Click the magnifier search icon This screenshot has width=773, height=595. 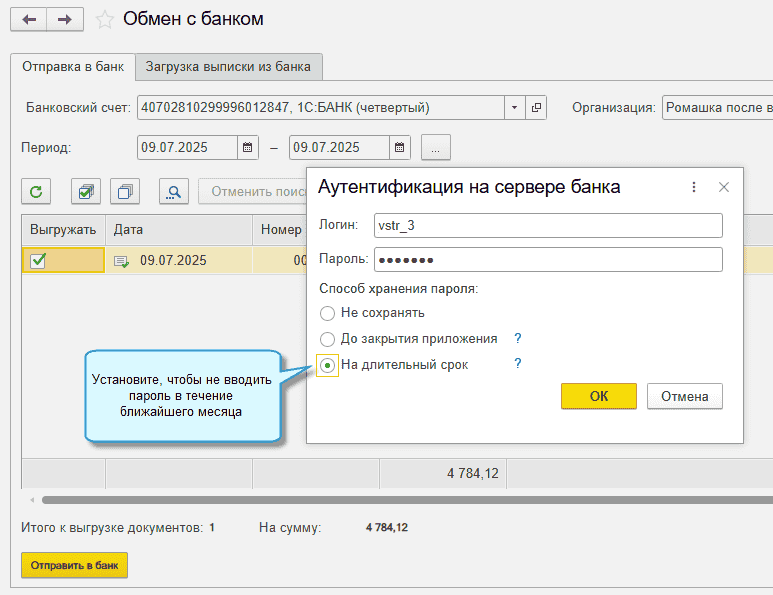[173, 191]
